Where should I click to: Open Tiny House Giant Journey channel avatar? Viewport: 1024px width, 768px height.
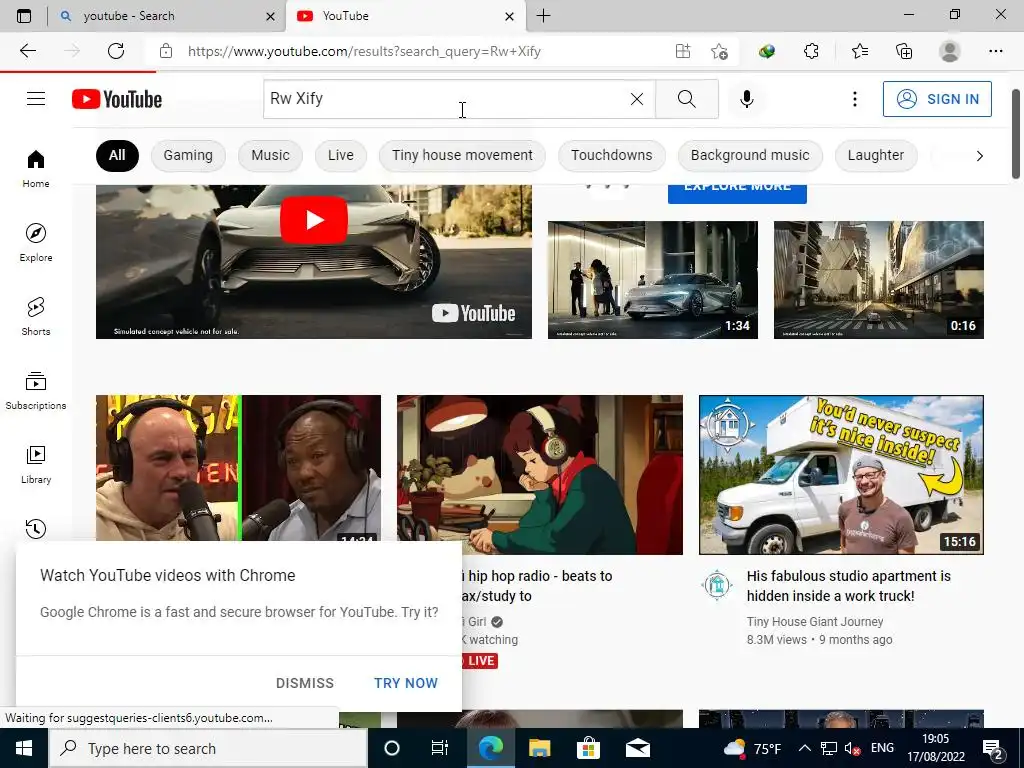coord(716,584)
